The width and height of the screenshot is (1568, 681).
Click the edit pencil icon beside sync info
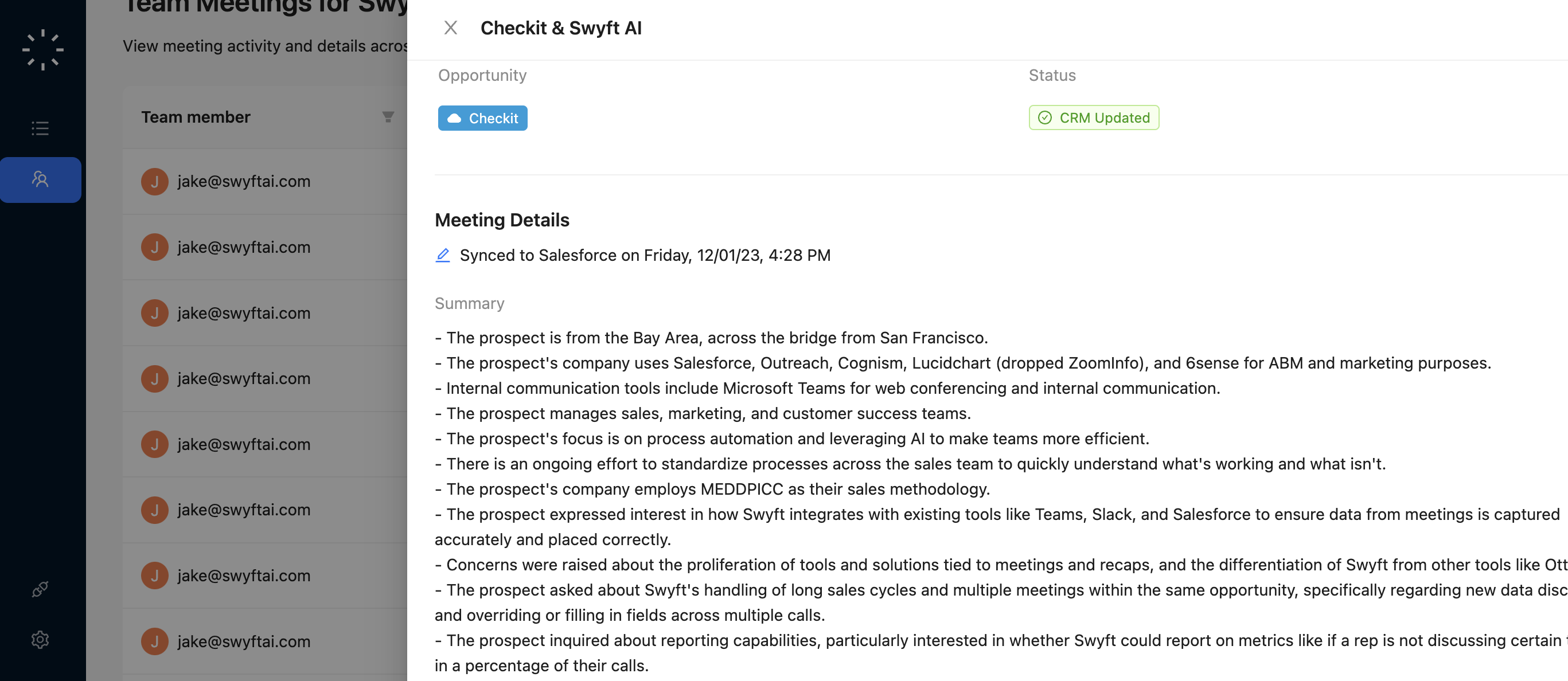(x=443, y=255)
